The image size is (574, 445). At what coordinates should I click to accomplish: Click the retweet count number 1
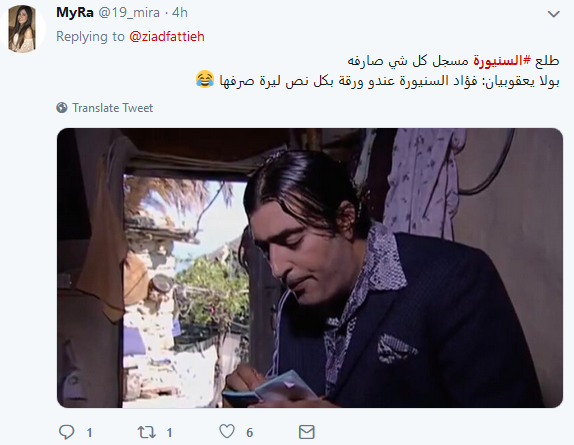(169, 433)
